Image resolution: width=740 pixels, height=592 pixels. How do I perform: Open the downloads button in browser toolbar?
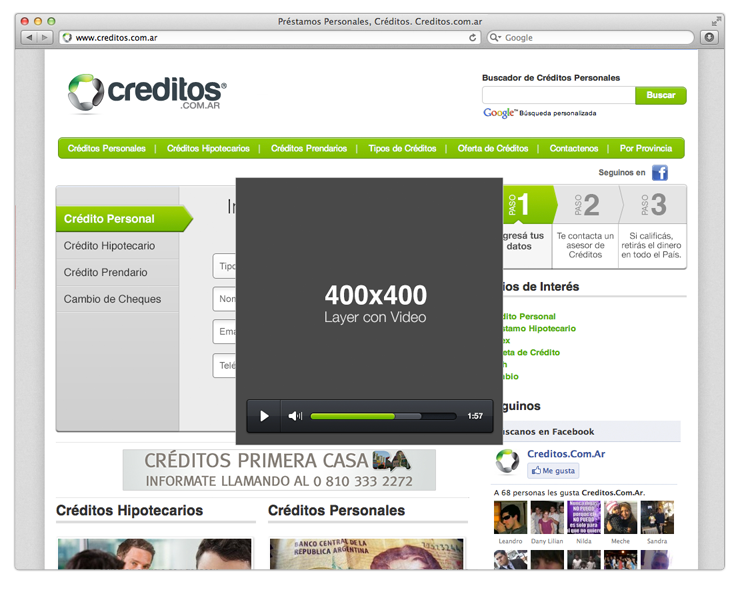(709, 37)
